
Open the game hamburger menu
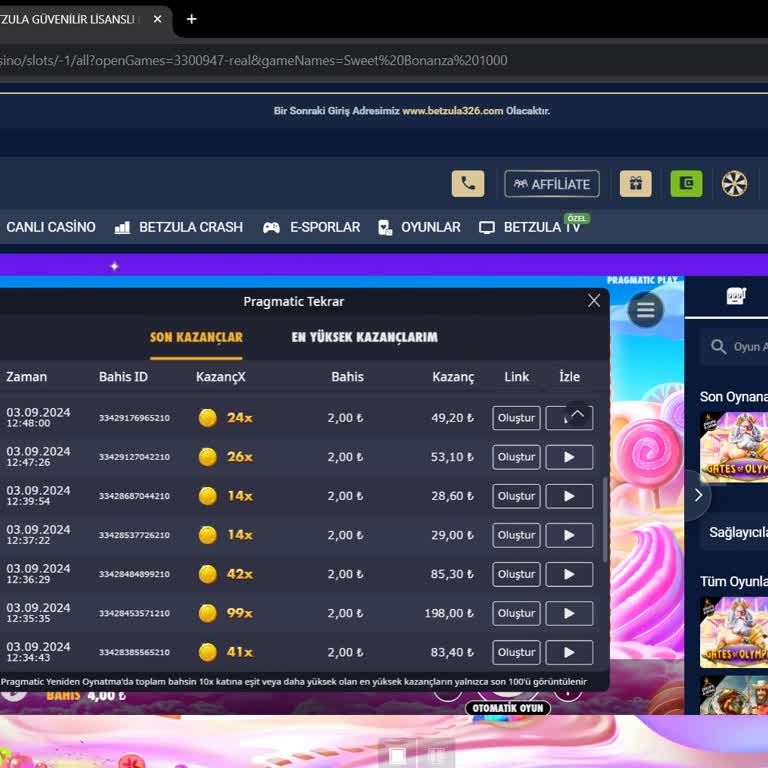click(646, 310)
